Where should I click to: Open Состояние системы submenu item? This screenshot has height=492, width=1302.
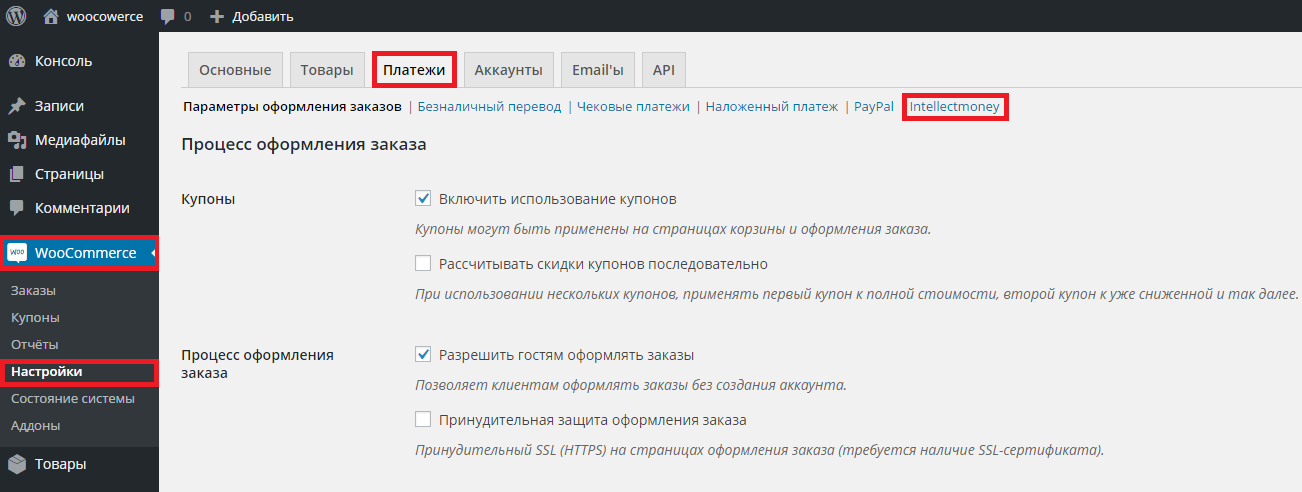[x=72, y=398]
